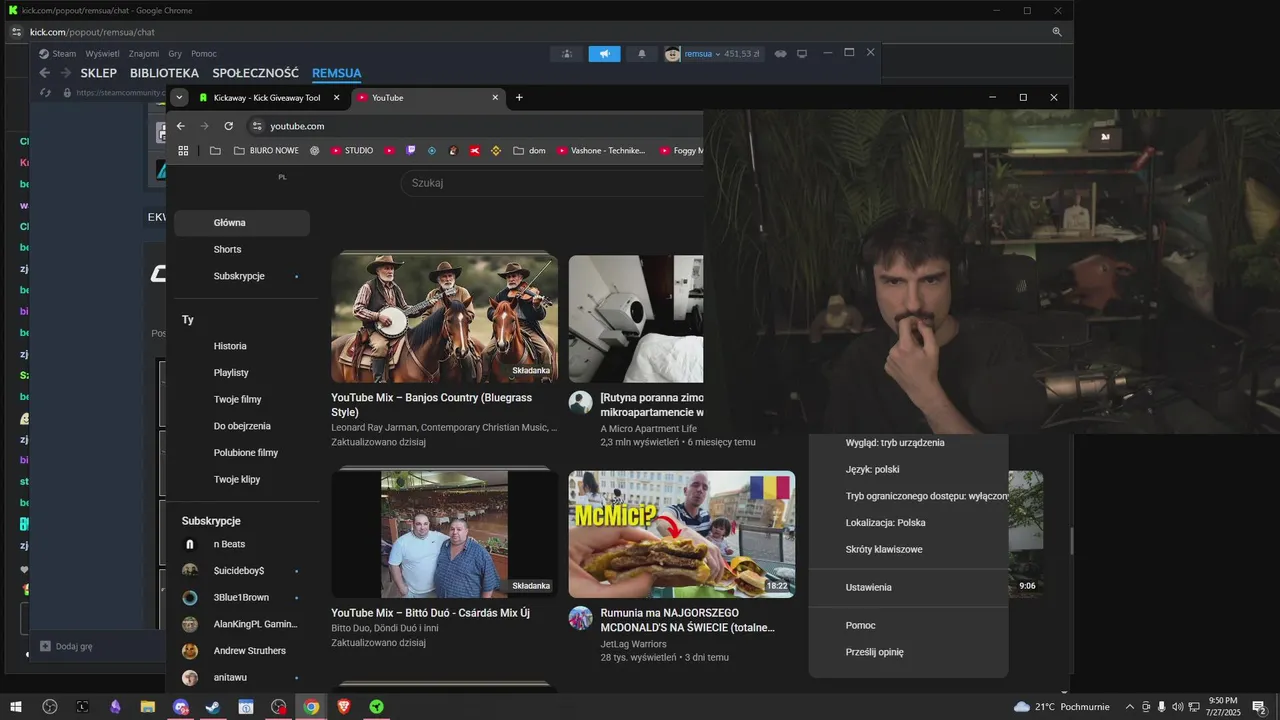Switch Steam to Big Picture monitor icon
The height and width of the screenshot is (720, 1280).
tap(802, 54)
